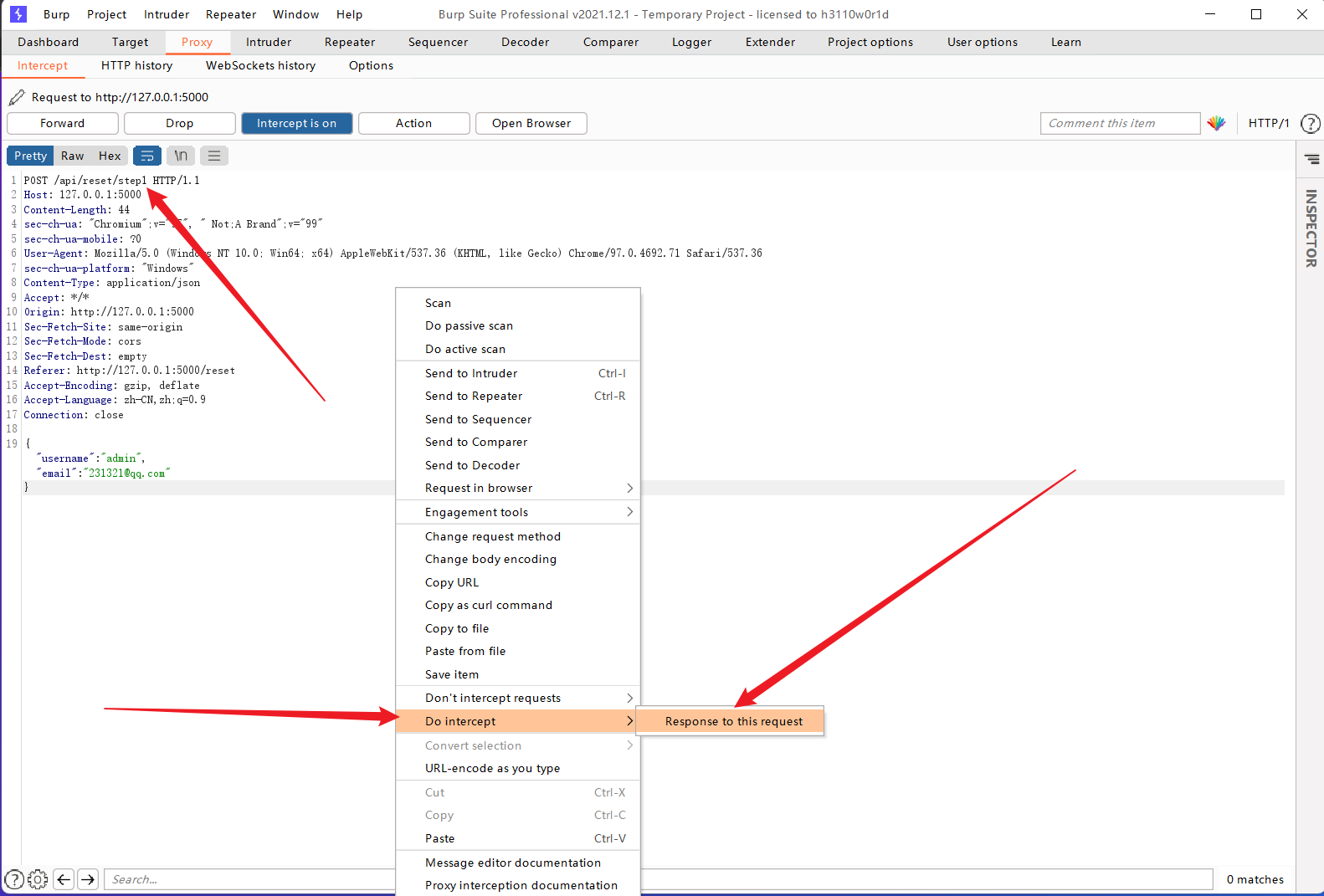Screen dimensions: 1324x896
Task: Choose Send to Intruder
Action: (518, 373)
